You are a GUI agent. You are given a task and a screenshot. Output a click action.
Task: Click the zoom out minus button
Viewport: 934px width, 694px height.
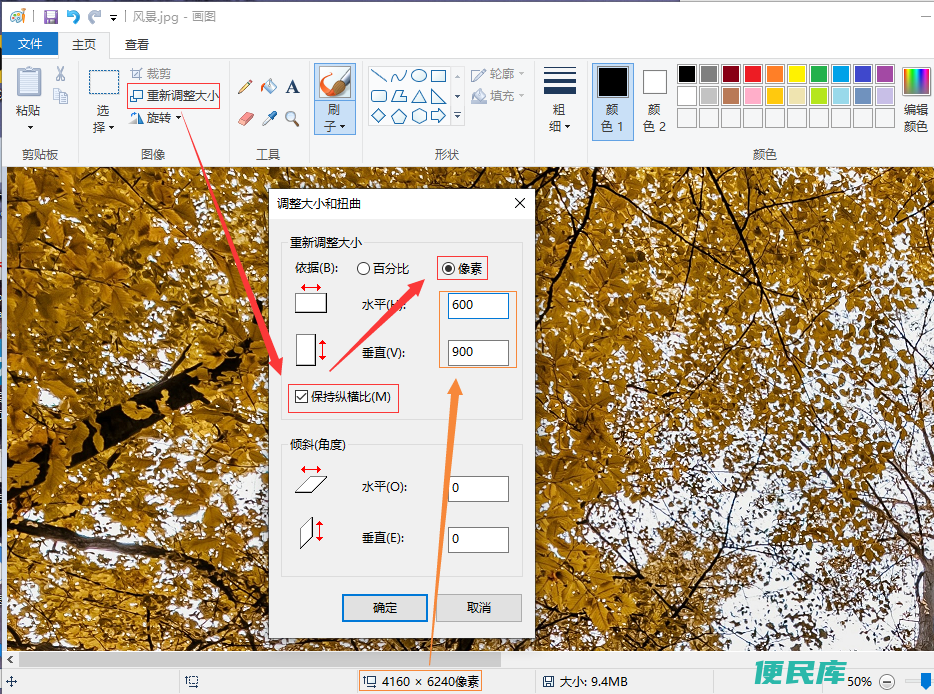pos(887,681)
